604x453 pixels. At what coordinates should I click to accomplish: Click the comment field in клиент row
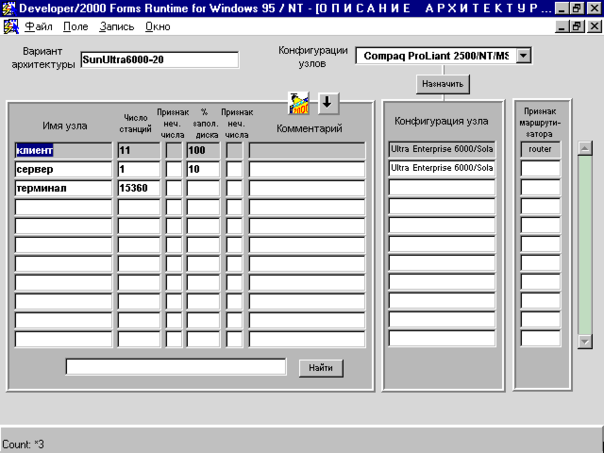click(x=307, y=150)
